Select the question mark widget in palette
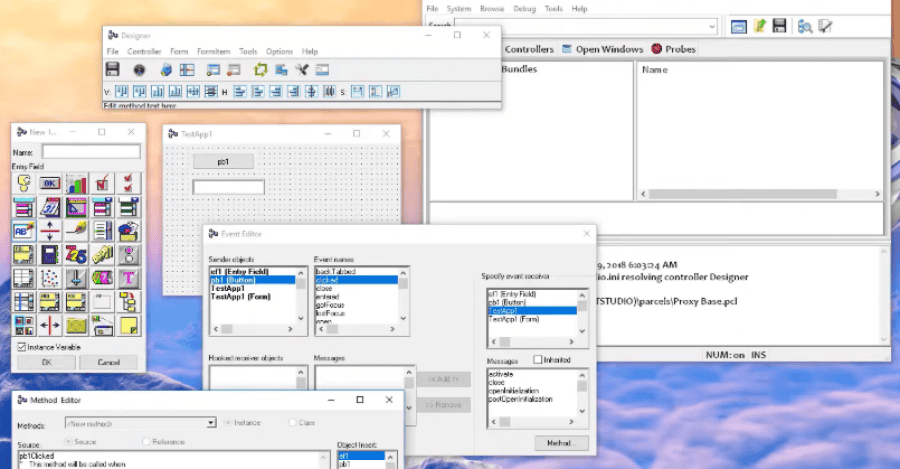Viewport: 900px width, 469px height. coord(24,184)
